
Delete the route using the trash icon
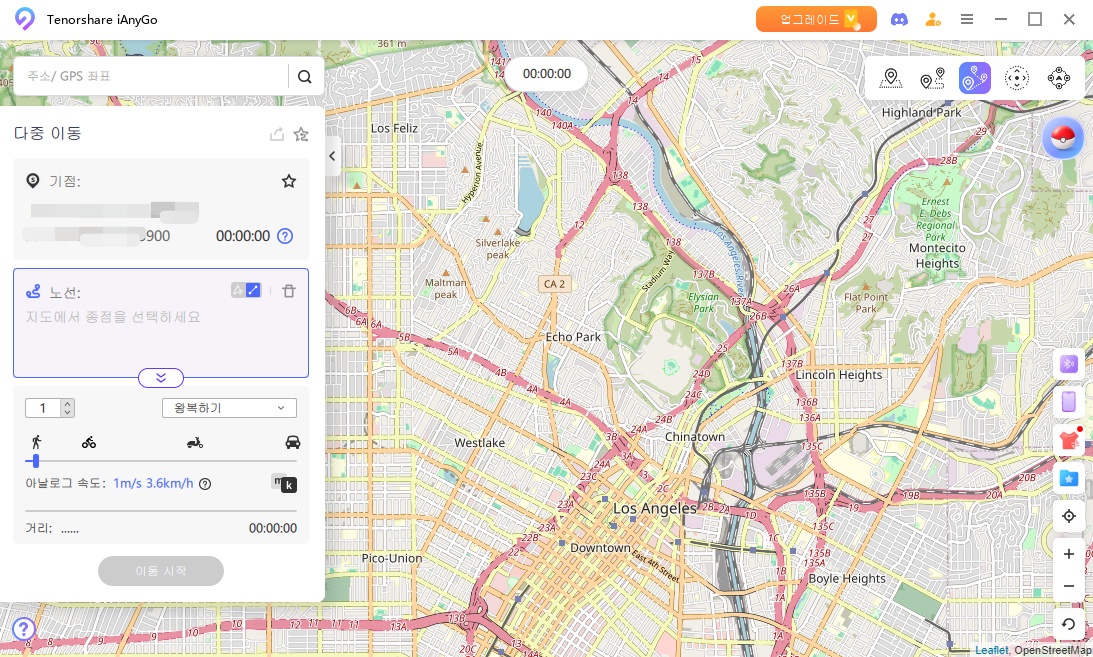click(x=289, y=291)
